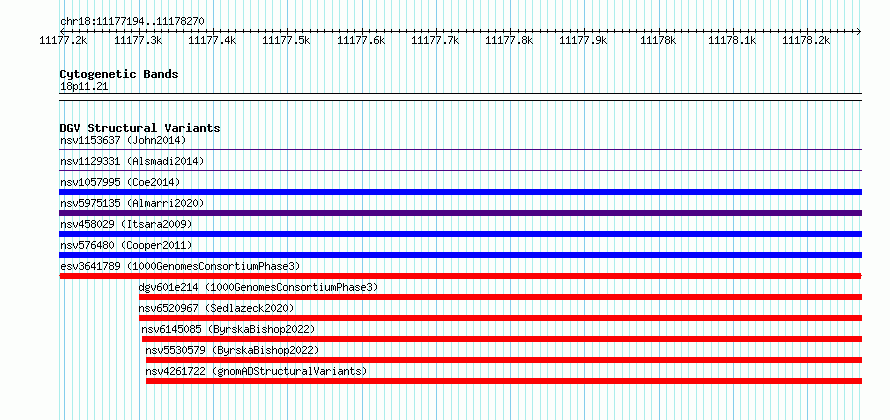Click the 11177.3k ruler tick label

[x=138, y=40]
